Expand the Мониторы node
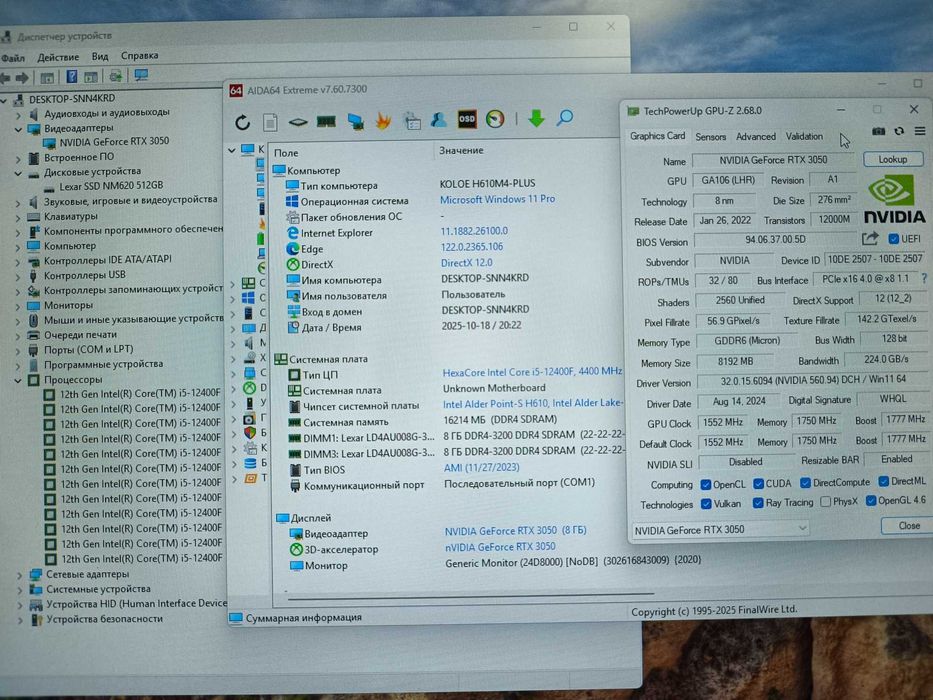933x700 pixels. tap(18, 307)
